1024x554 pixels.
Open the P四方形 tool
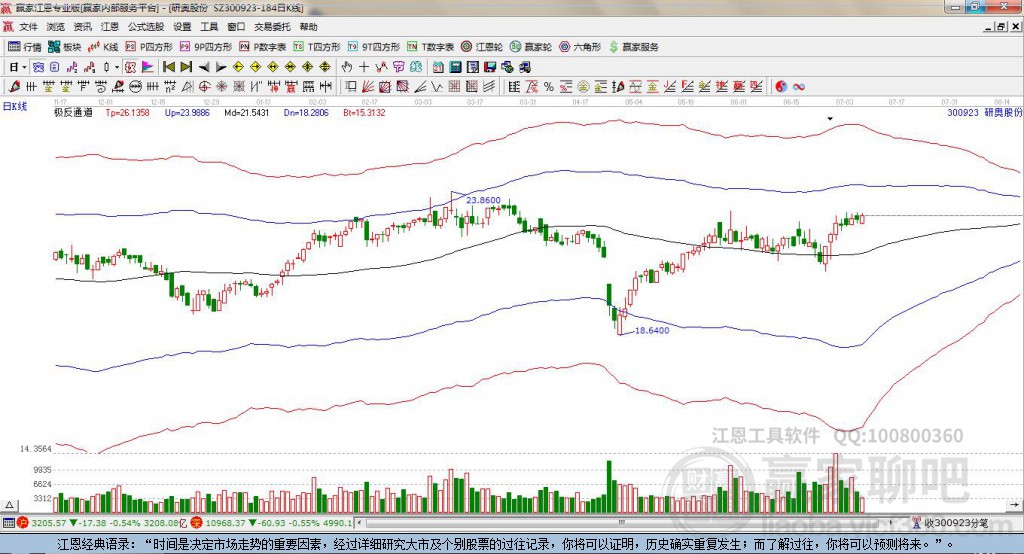point(149,47)
